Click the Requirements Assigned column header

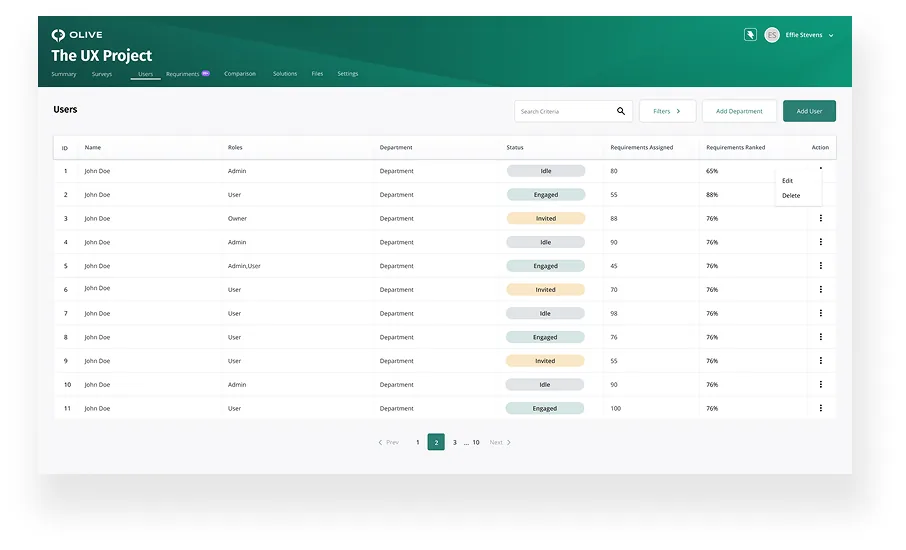(641, 147)
